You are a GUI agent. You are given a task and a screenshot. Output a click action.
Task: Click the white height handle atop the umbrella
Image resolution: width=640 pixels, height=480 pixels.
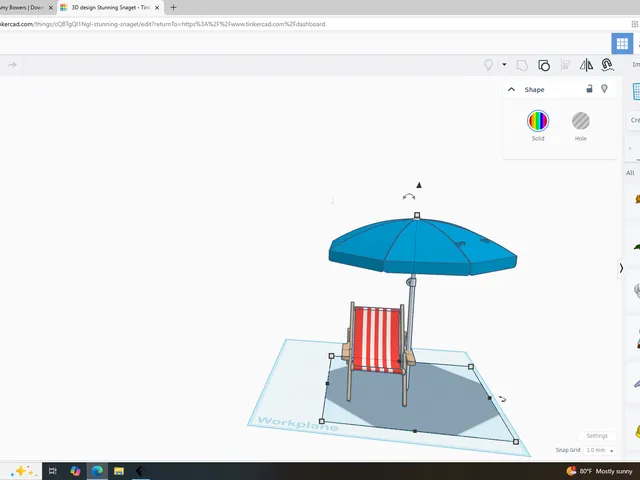(417, 215)
